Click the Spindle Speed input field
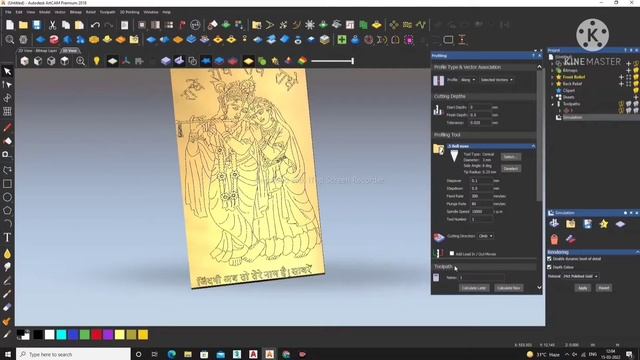 coord(481,211)
